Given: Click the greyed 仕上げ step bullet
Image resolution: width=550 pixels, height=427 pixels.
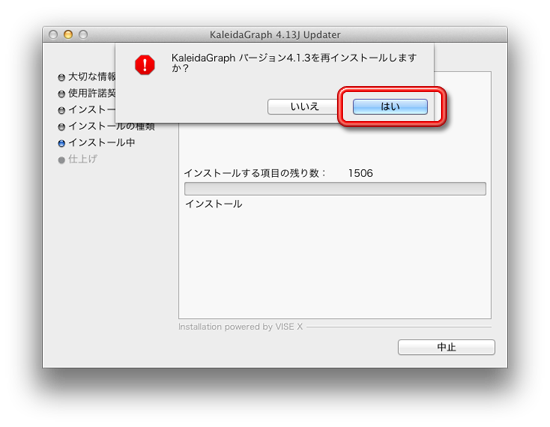Looking at the screenshot, I should [61, 160].
